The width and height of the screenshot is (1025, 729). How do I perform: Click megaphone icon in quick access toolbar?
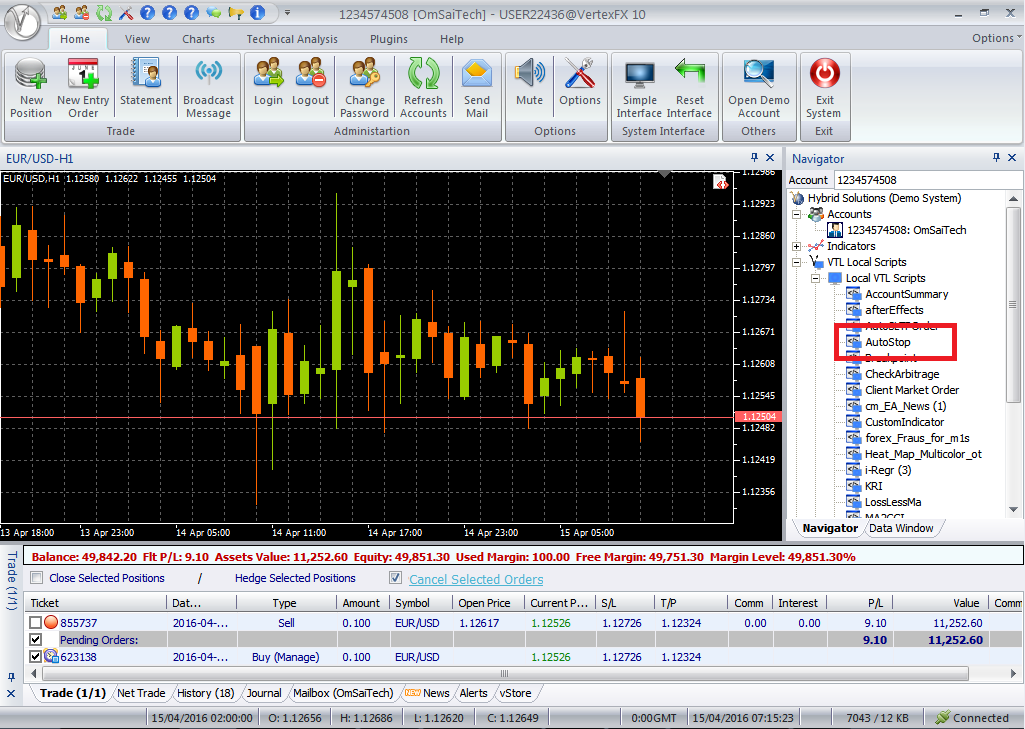coord(236,12)
